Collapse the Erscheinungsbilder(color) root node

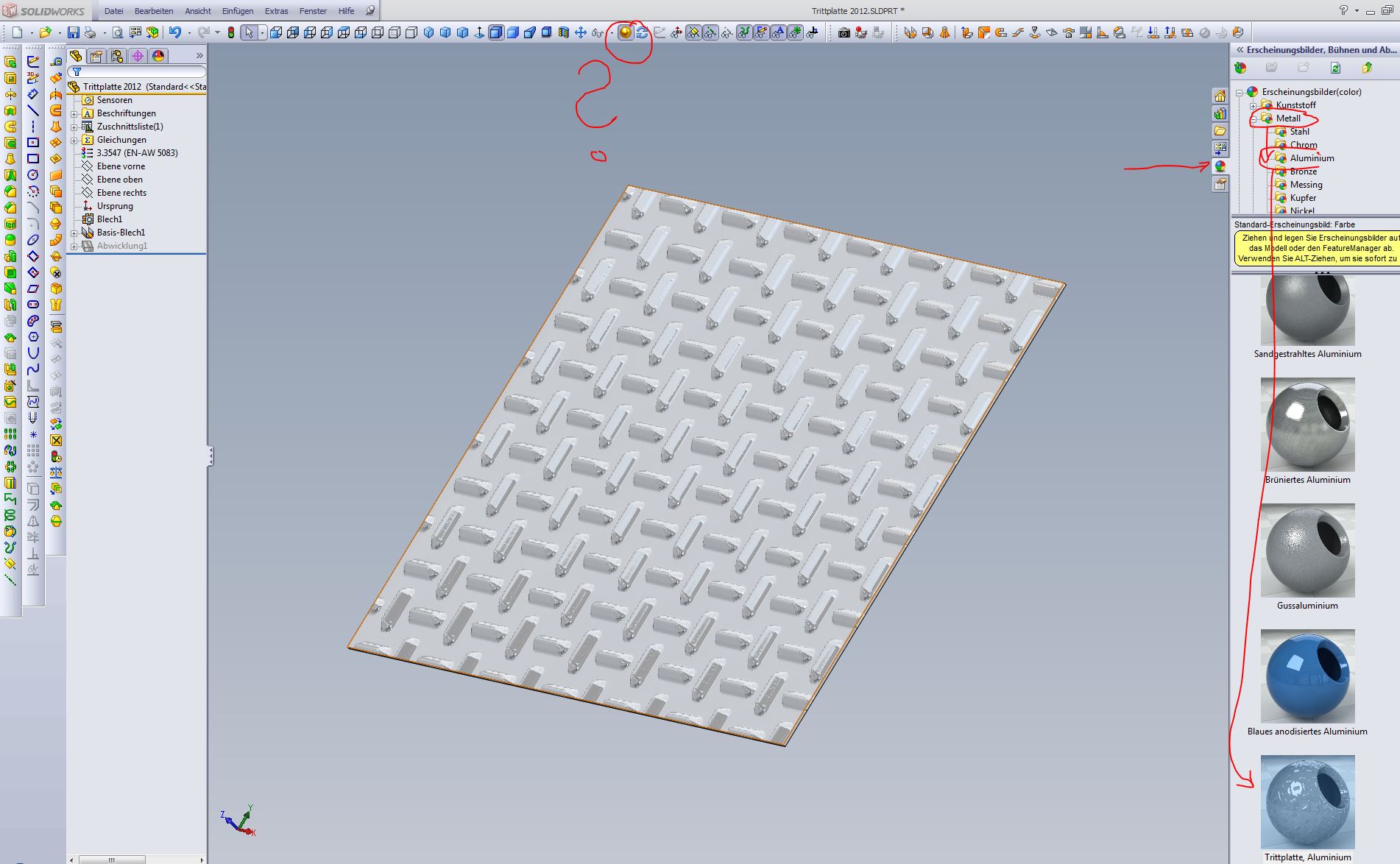[x=1240, y=93]
